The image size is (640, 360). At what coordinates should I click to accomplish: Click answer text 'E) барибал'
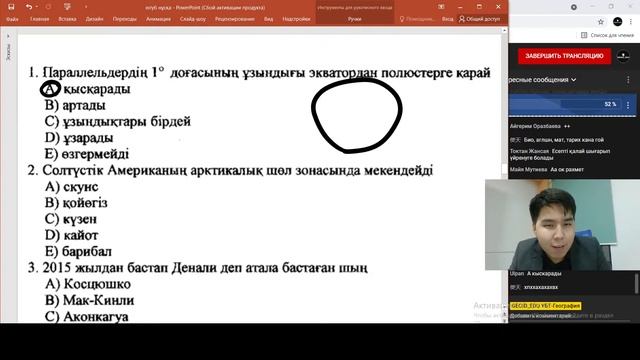78,252
